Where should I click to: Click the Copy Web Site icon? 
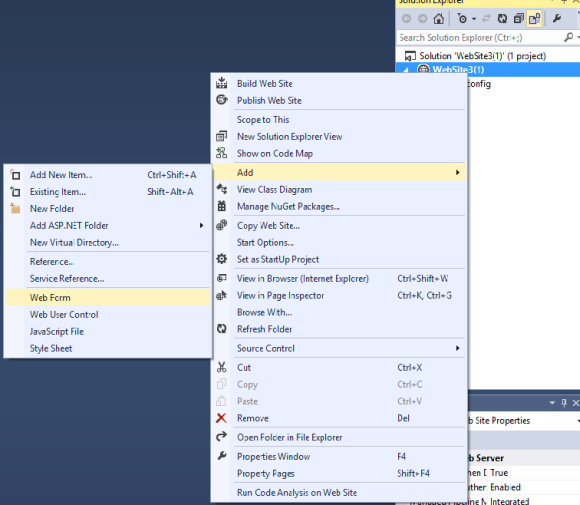point(222,225)
